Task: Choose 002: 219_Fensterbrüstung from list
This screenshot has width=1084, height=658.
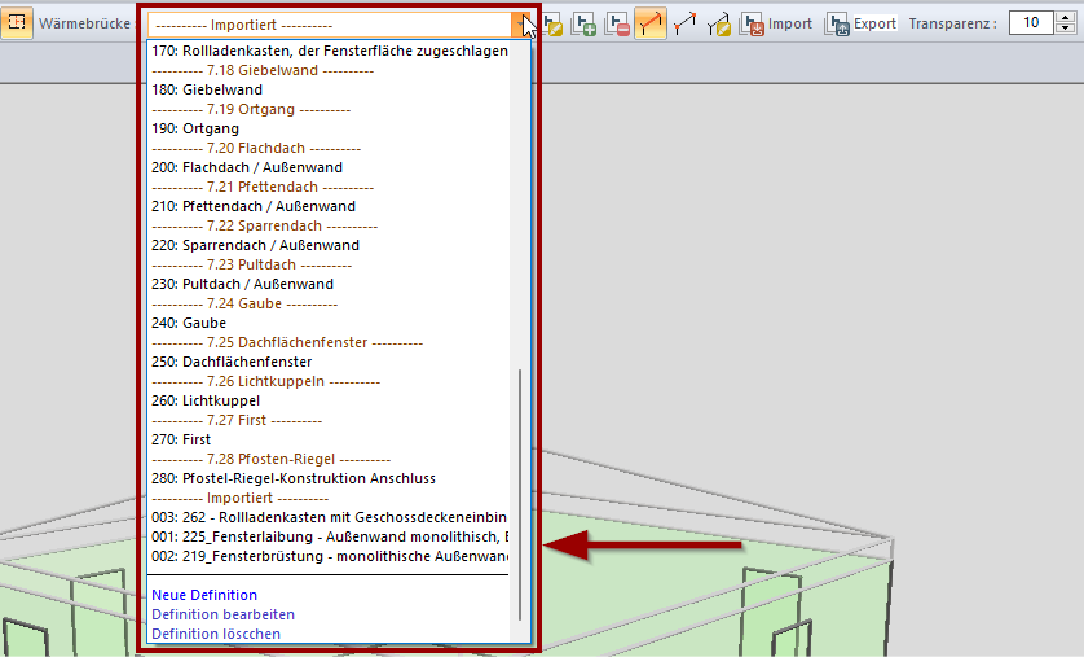Action: point(330,556)
